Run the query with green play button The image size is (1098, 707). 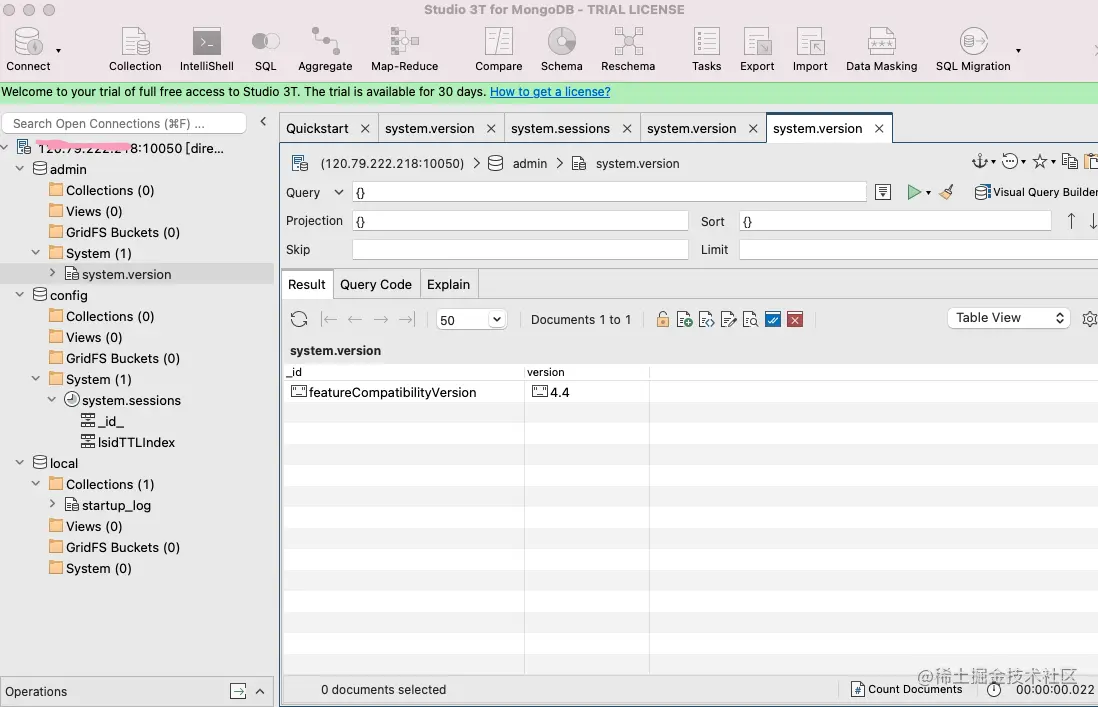point(914,192)
